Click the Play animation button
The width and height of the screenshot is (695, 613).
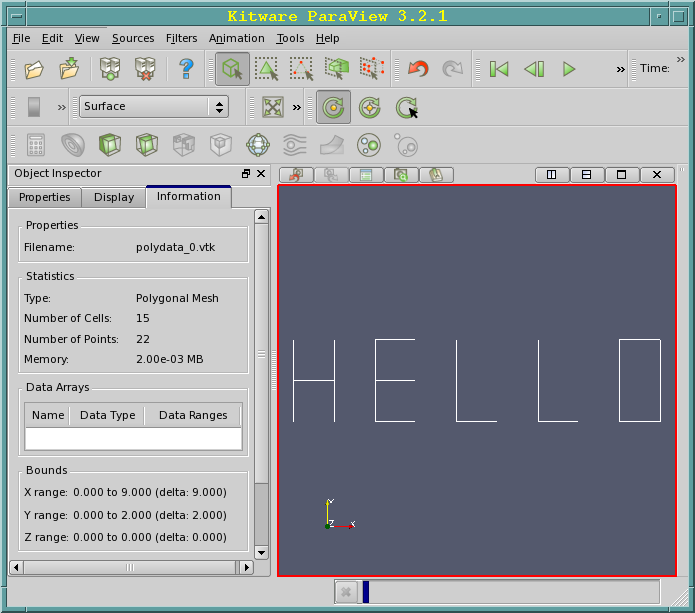tap(569, 69)
